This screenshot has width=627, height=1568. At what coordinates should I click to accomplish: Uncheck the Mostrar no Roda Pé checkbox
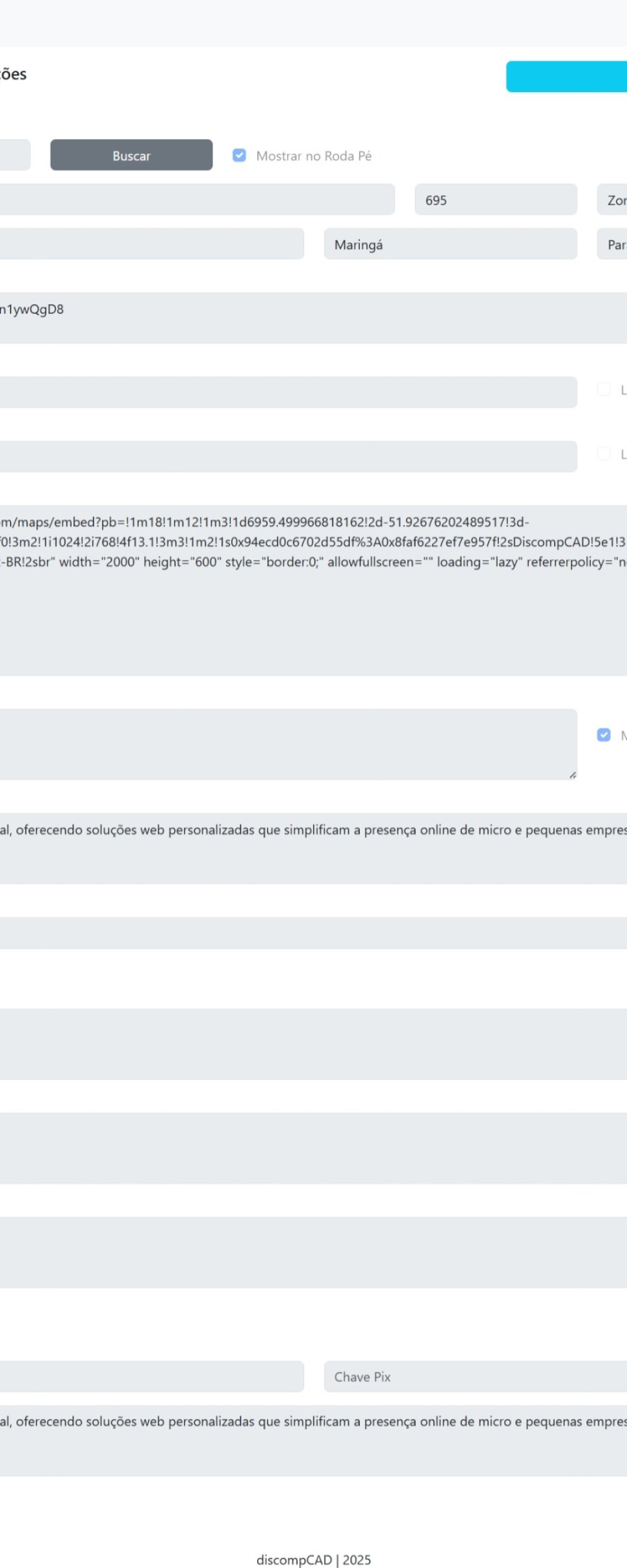point(239,155)
